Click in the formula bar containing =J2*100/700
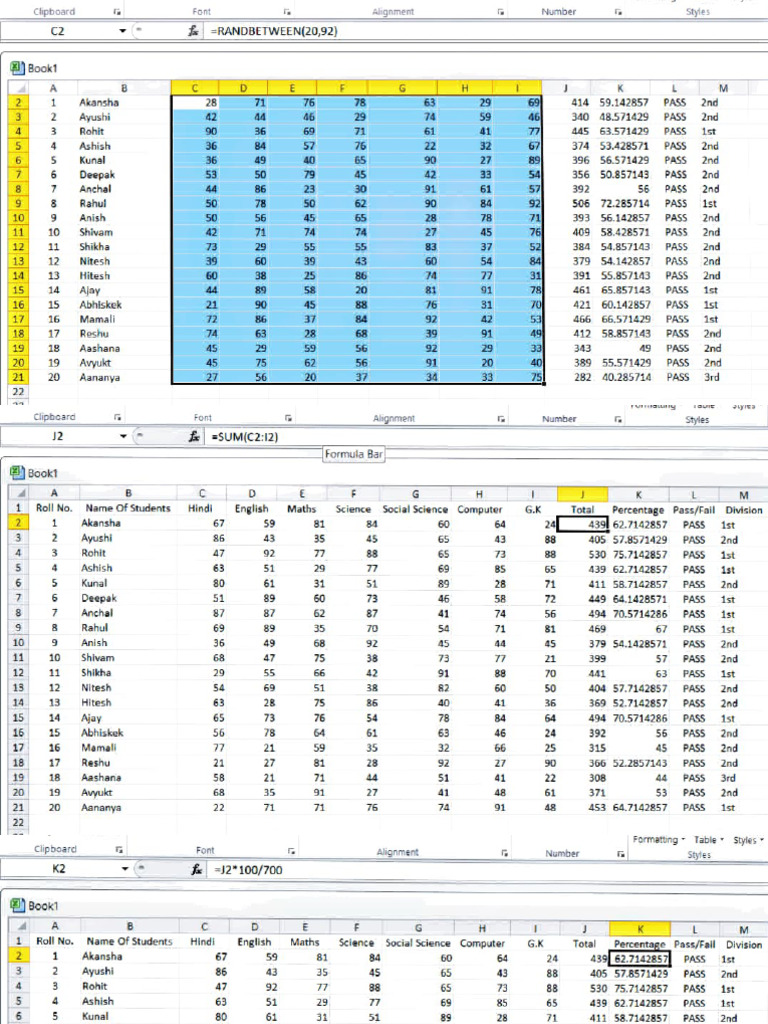 (x=488, y=869)
